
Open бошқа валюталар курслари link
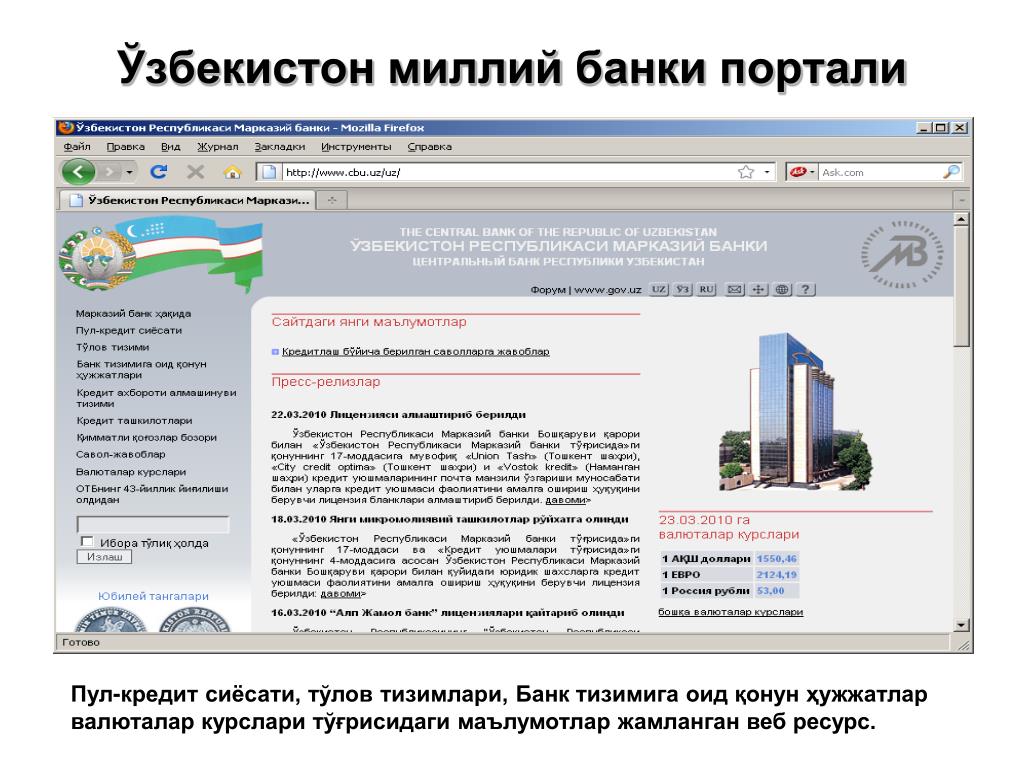coord(731,613)
